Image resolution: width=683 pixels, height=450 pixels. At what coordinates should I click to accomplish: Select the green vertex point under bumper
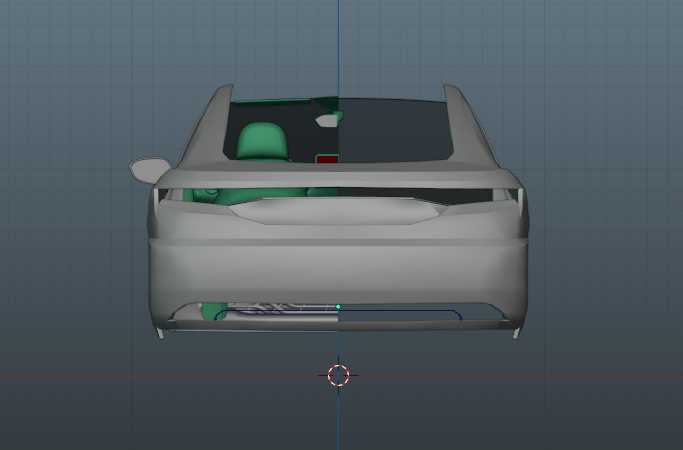[x=338, y=307]
